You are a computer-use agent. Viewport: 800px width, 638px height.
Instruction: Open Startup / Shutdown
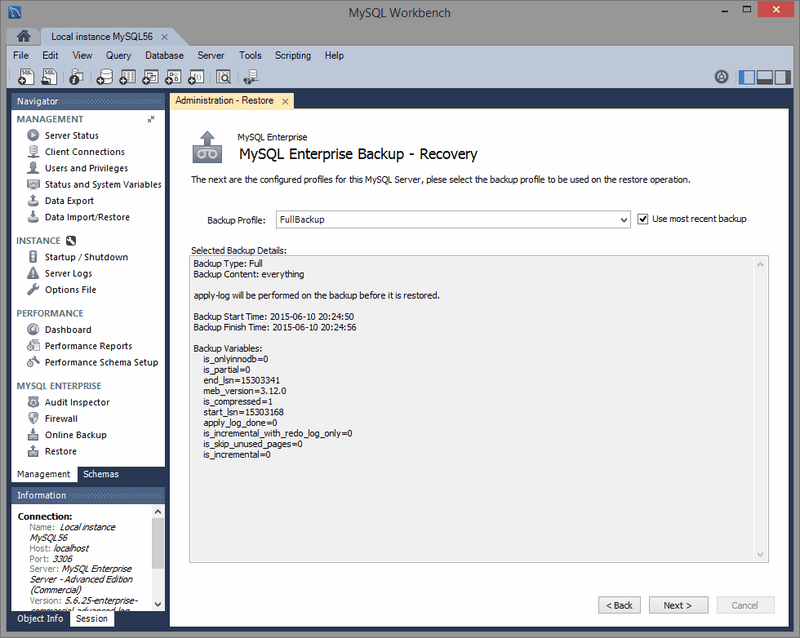(x=86, y=257)
